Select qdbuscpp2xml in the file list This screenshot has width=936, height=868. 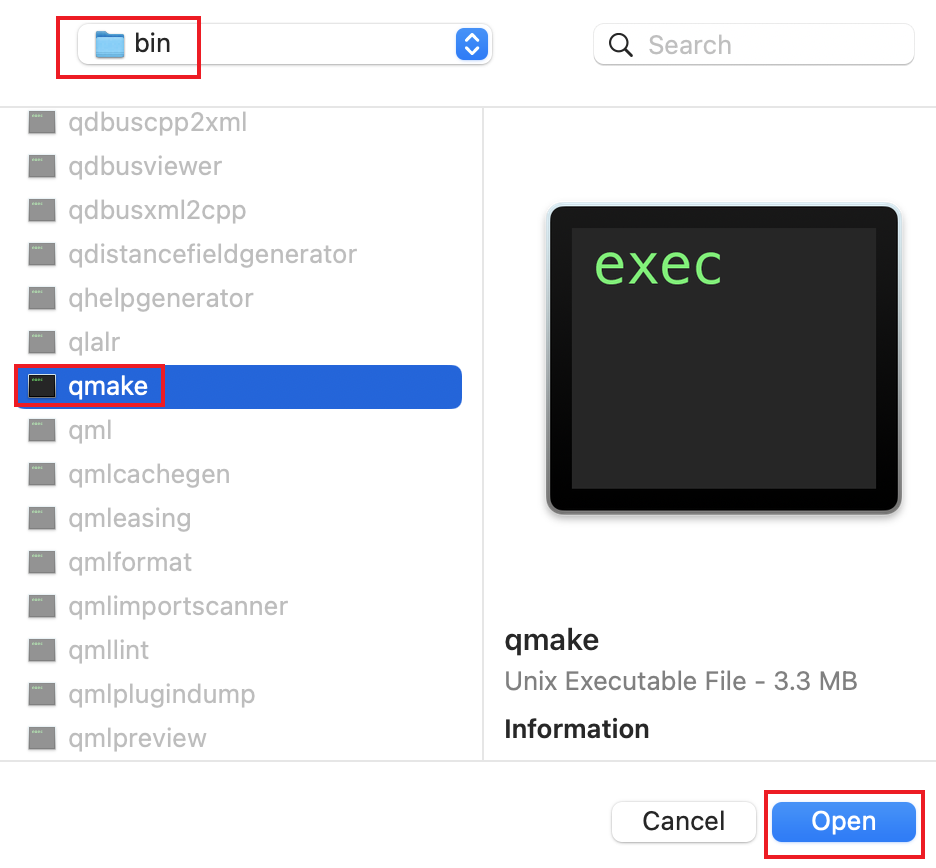pos(158,123)
